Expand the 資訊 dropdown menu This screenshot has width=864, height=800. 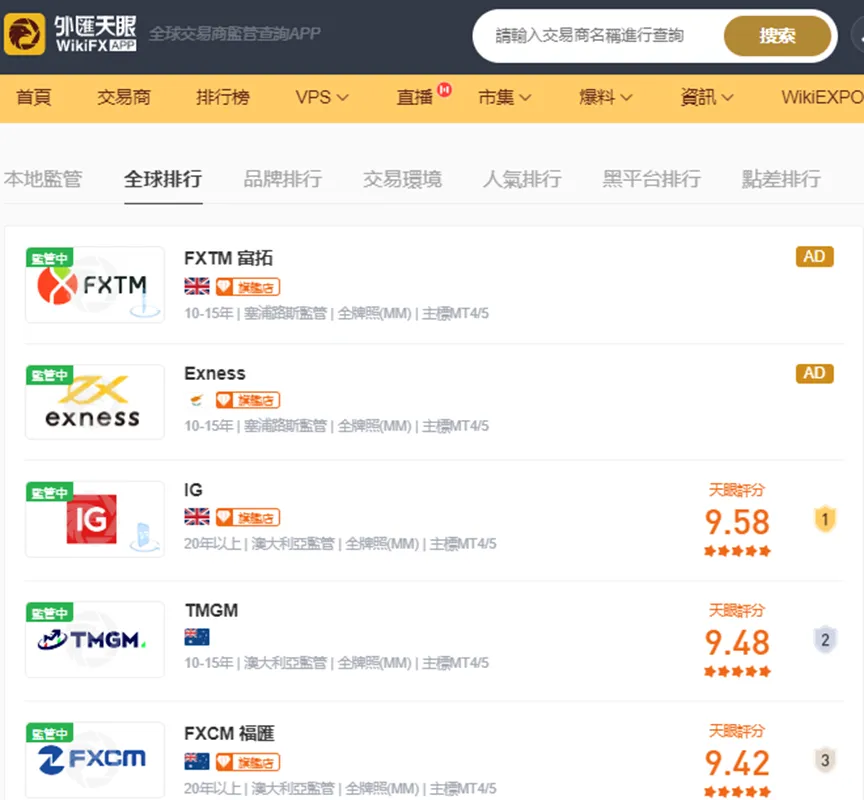coord(707,98)
